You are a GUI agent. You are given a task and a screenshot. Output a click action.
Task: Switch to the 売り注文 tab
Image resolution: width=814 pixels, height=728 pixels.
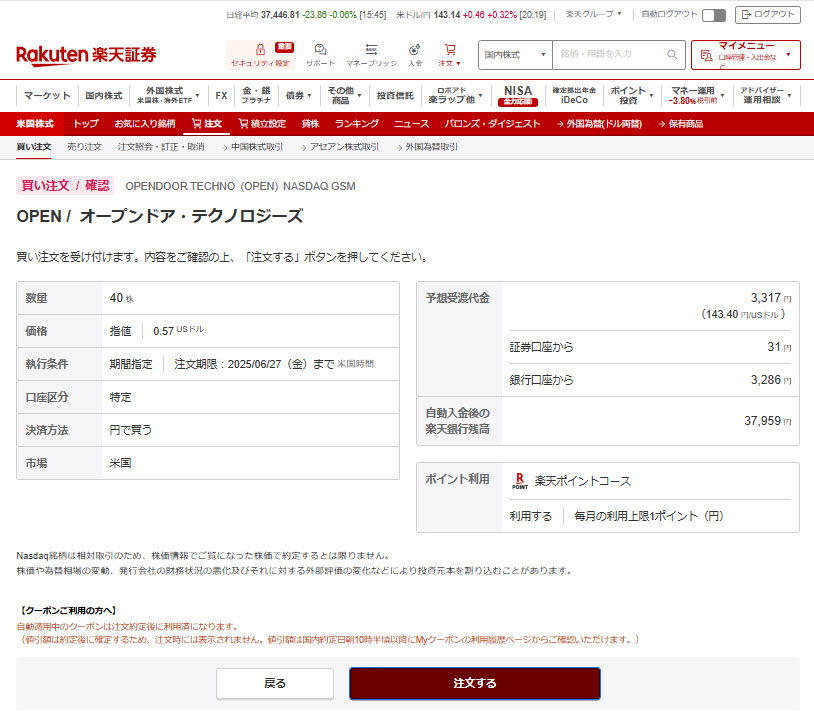84,147
